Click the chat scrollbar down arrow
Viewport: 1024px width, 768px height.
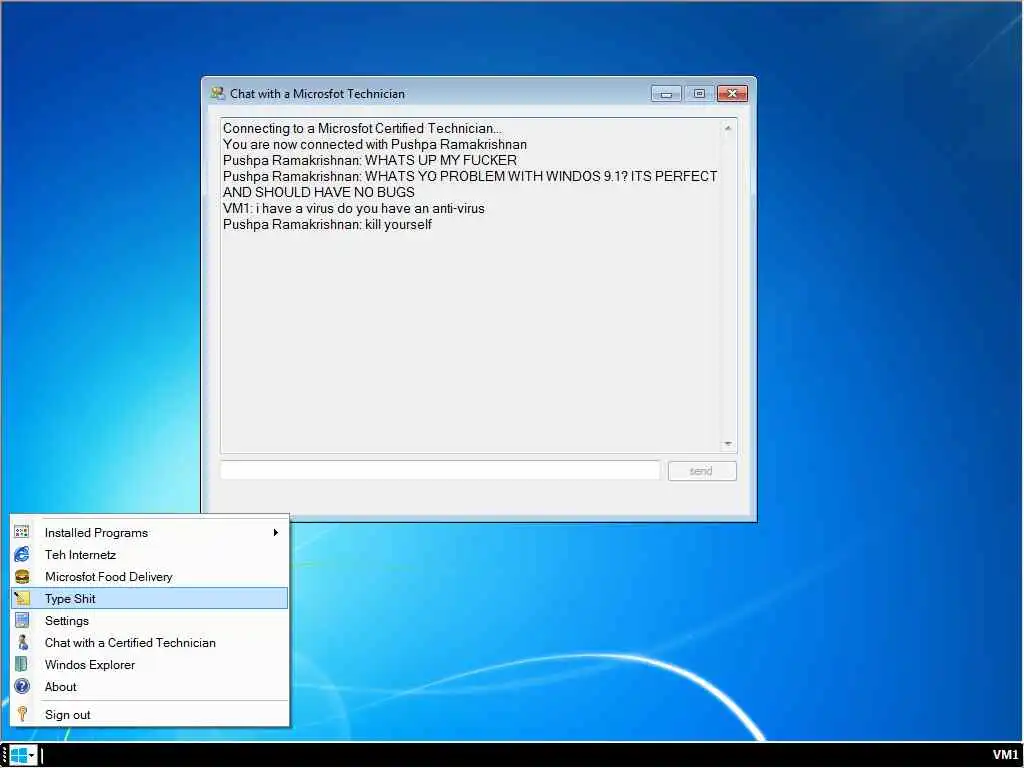click(728, 444)
